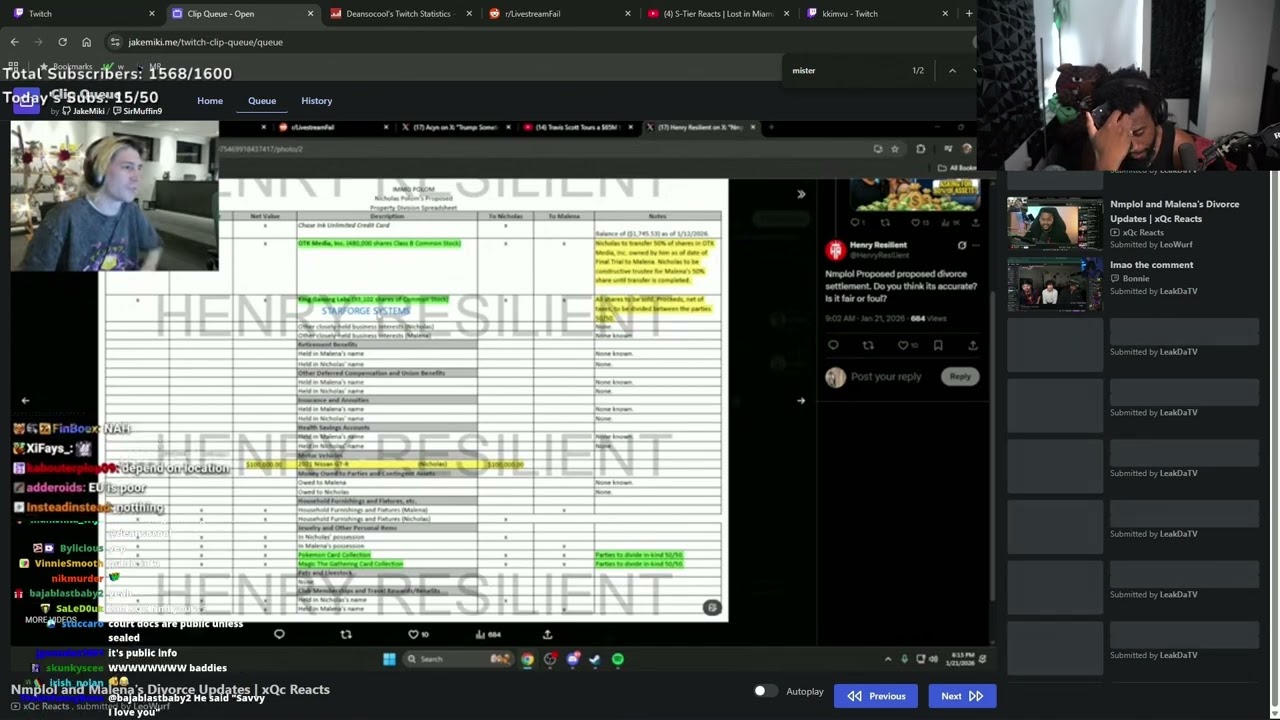This screenshot has height=720, width=1280.
Task: Switch to the kkimvu - Twitch tab
Action: pyautogui.click(x=877, y=13)
